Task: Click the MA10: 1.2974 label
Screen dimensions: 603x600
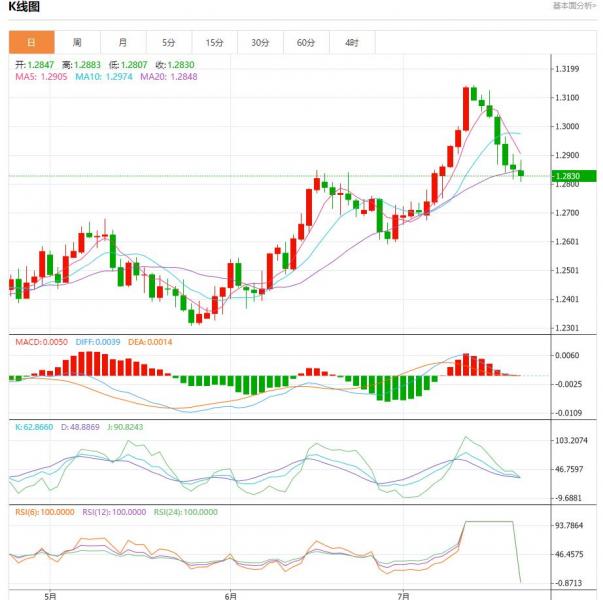Action: pyautogui.click(x=104, y=77)
